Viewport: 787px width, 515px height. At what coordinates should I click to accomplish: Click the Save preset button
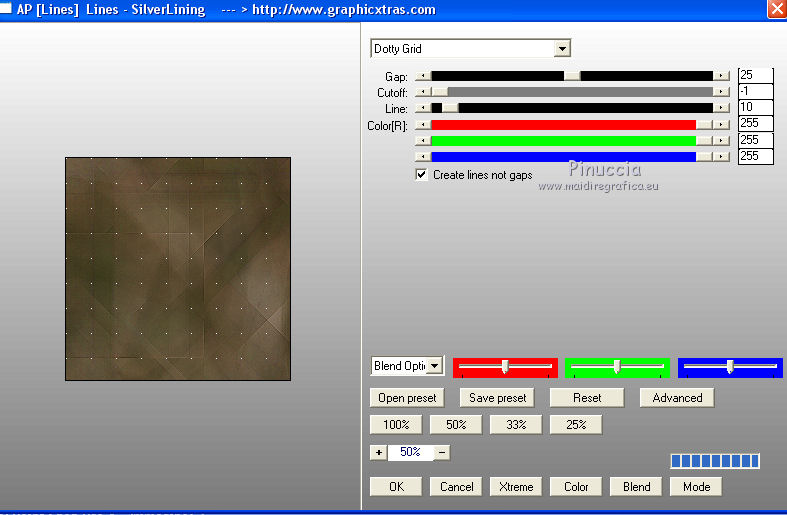coord(497,398)
